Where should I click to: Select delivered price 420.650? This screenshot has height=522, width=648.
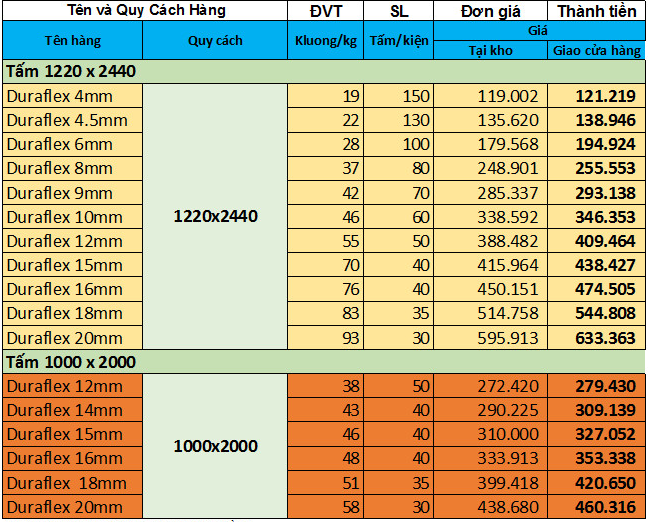point(596,483)
